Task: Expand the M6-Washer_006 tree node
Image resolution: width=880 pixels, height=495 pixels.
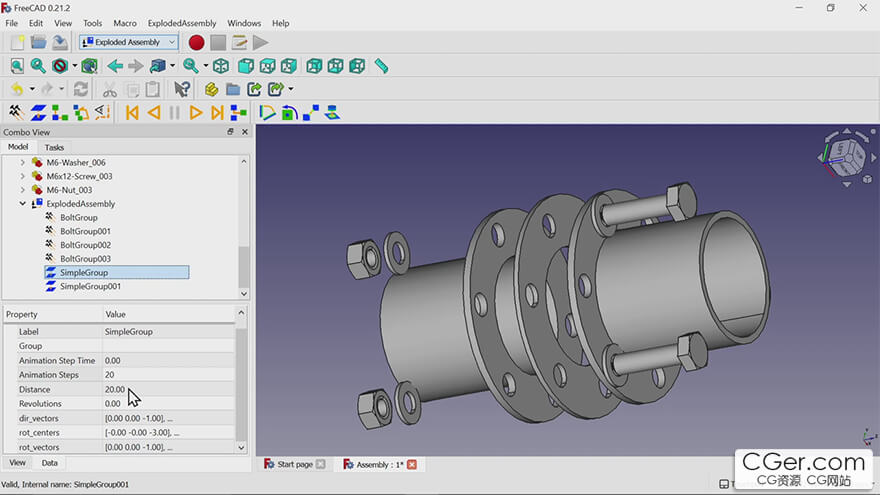Action: click(x=22, y=162)
